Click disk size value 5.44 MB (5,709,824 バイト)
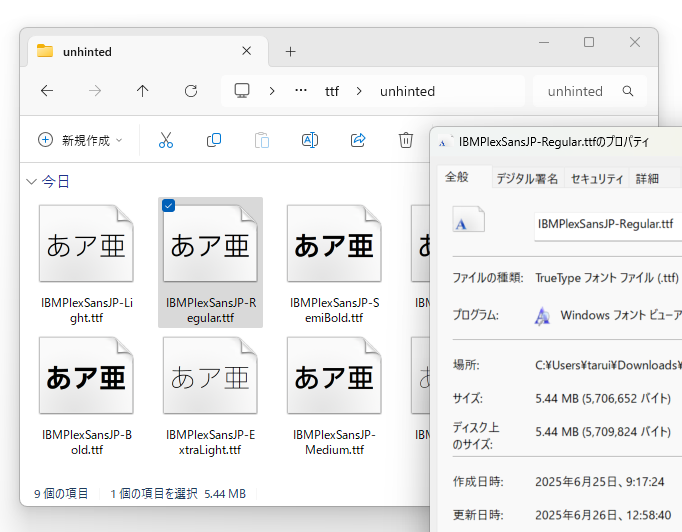This screenshot has width=682, height=532. (x=603, y=432)
